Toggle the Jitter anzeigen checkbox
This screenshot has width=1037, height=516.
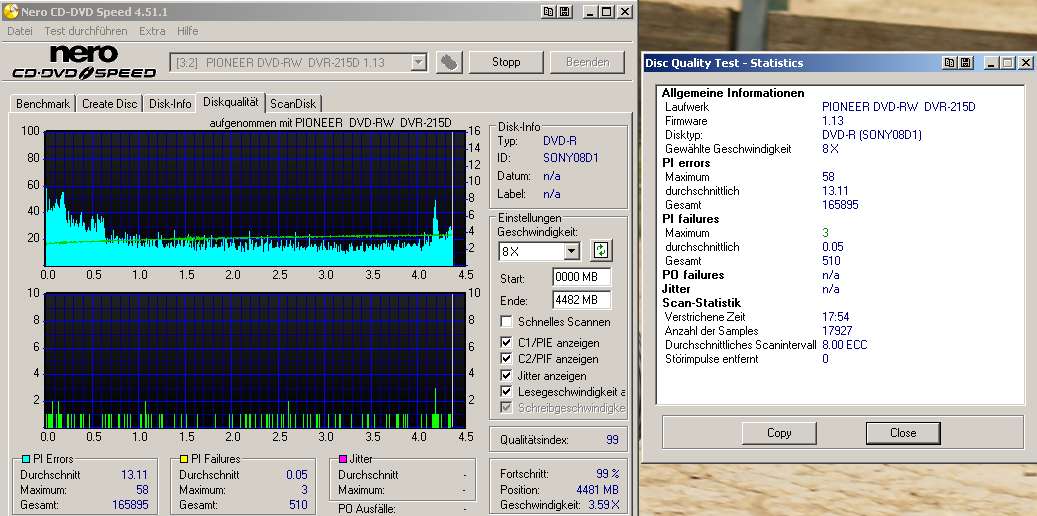508,375
